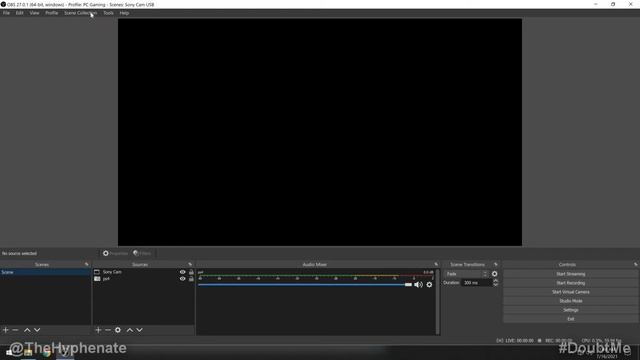Open source properties gear in Sources toolbar
Image resolution: width=640 pixels, height=360 pixels.
coord(118,330)
